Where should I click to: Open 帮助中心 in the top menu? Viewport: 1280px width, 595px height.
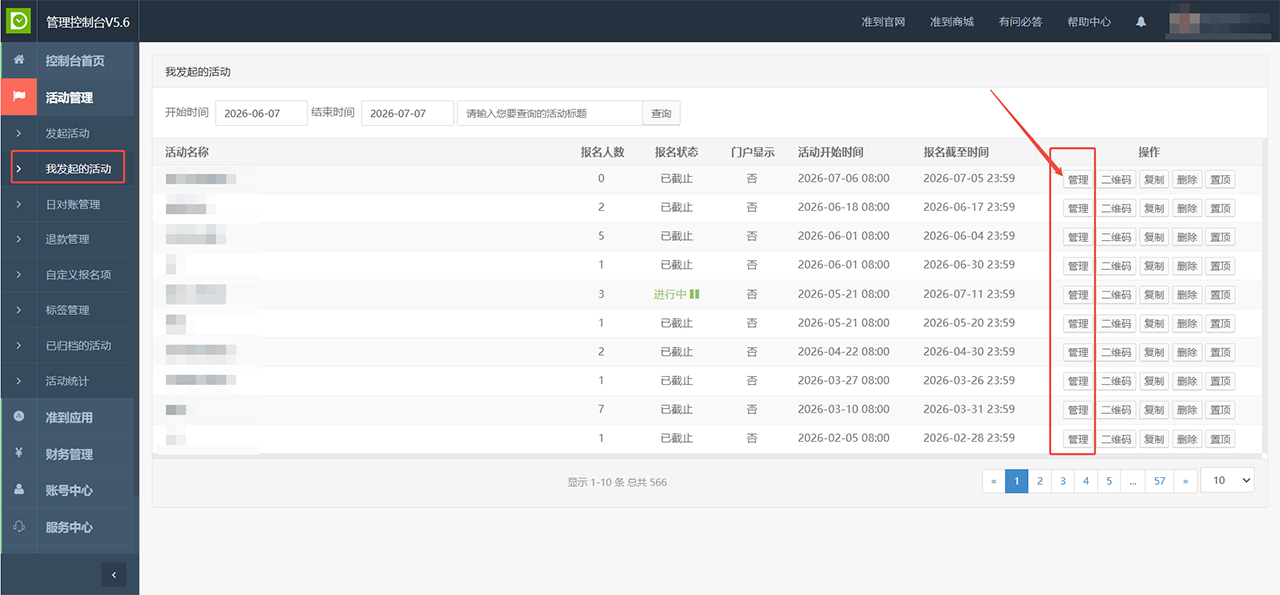1089,21
